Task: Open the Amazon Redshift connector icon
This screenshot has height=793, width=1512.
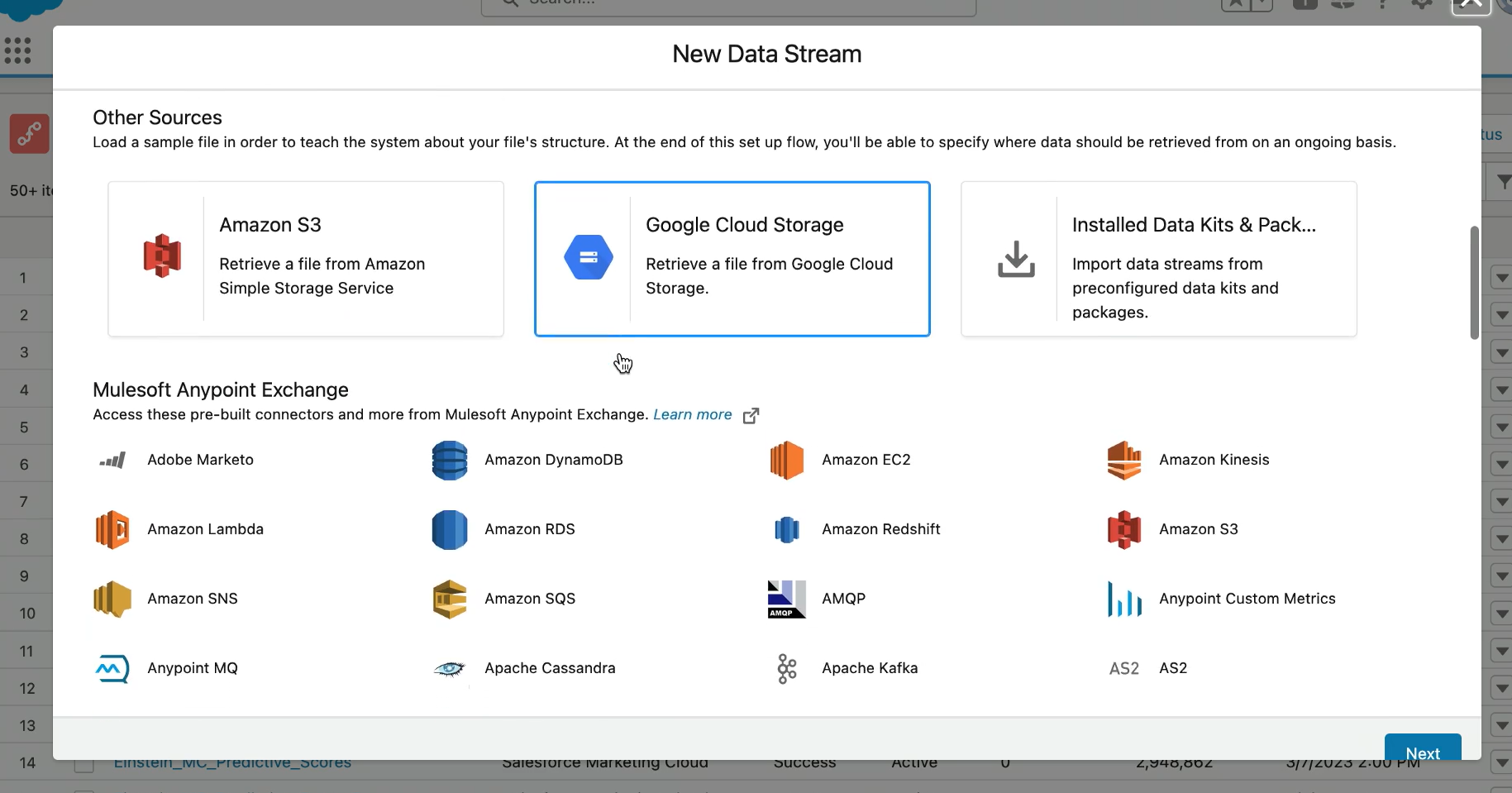Action: (x=787, y=530)
